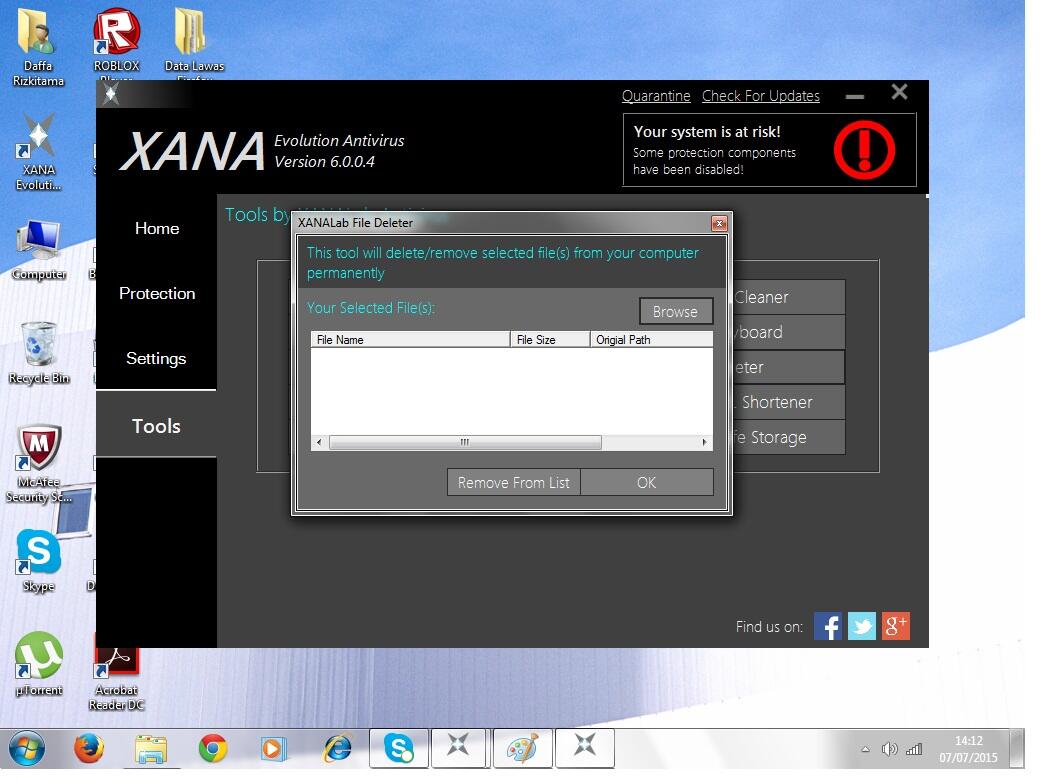Launch Google Chrome from taskbar
Image resolution: width=1040 pixels, height=780 pixels.
[x=212, y=749]
